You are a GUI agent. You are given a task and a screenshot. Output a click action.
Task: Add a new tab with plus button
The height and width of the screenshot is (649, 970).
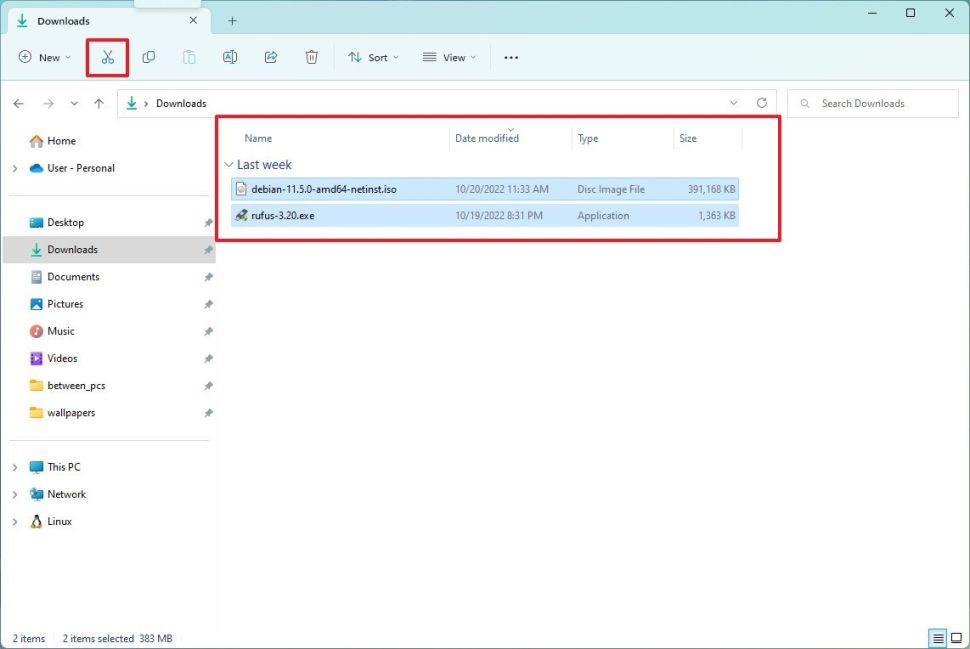click(x=232, y=20)
